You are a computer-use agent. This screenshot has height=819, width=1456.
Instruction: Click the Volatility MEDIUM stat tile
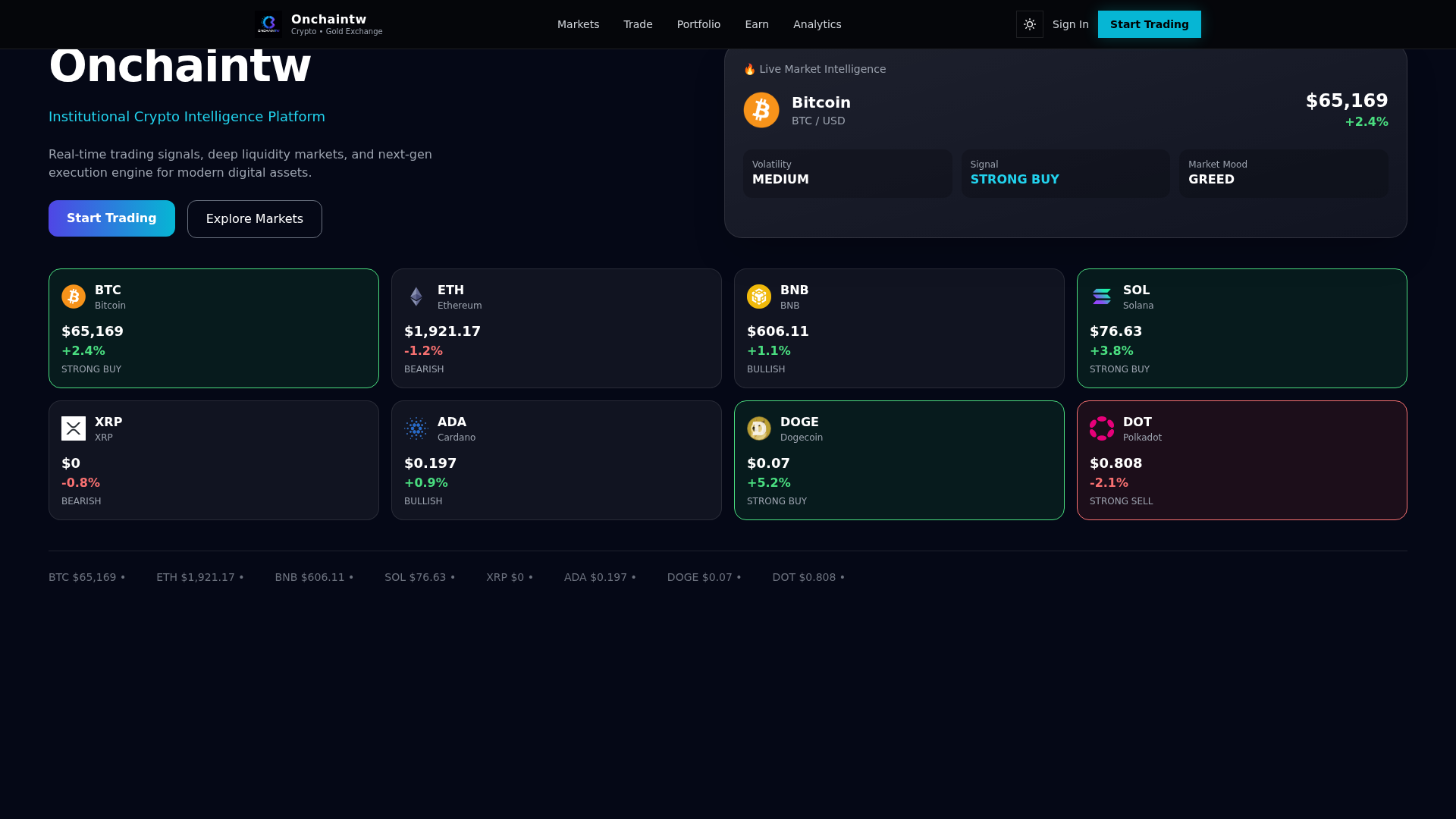tap(847, 174)
